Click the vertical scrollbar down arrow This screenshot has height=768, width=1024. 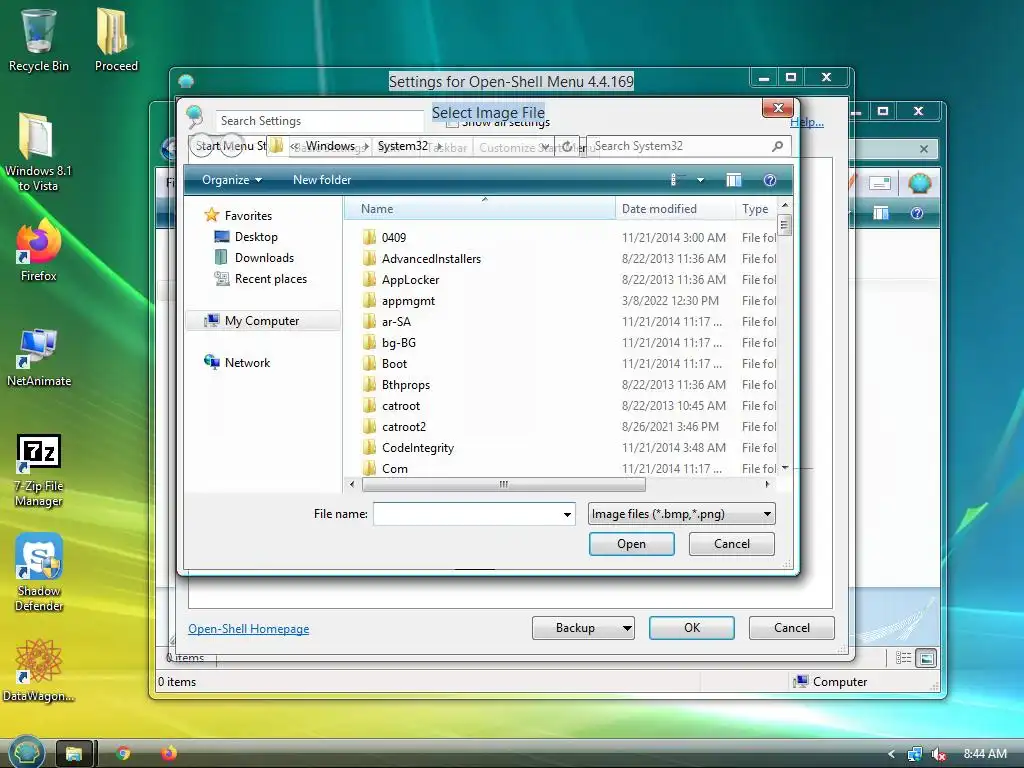(785, 468)
